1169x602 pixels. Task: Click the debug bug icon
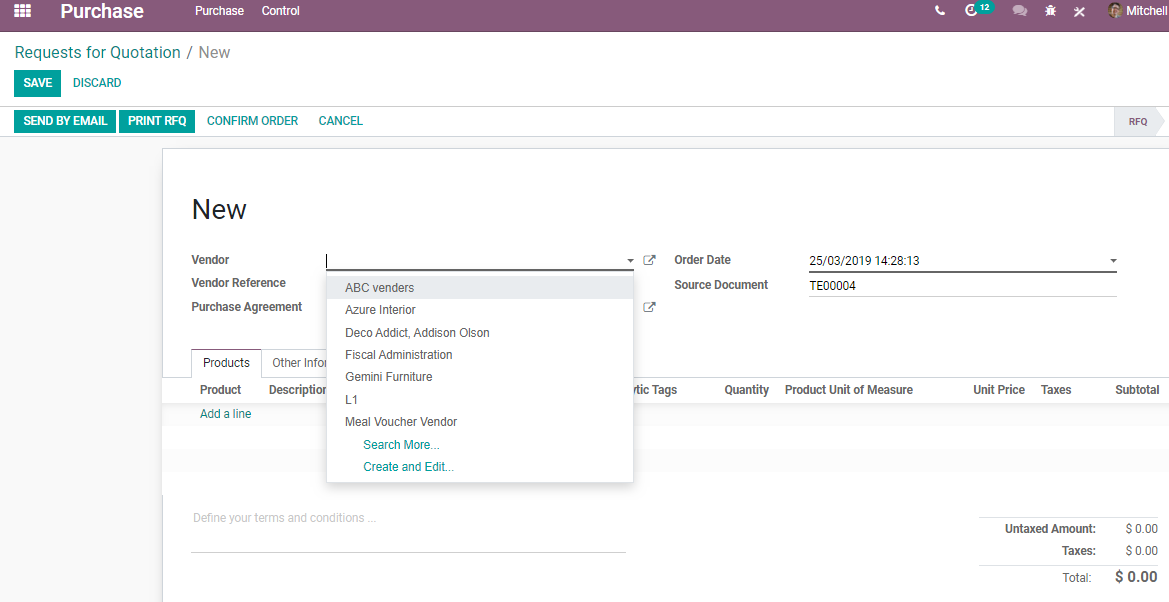click(1050, 11)
